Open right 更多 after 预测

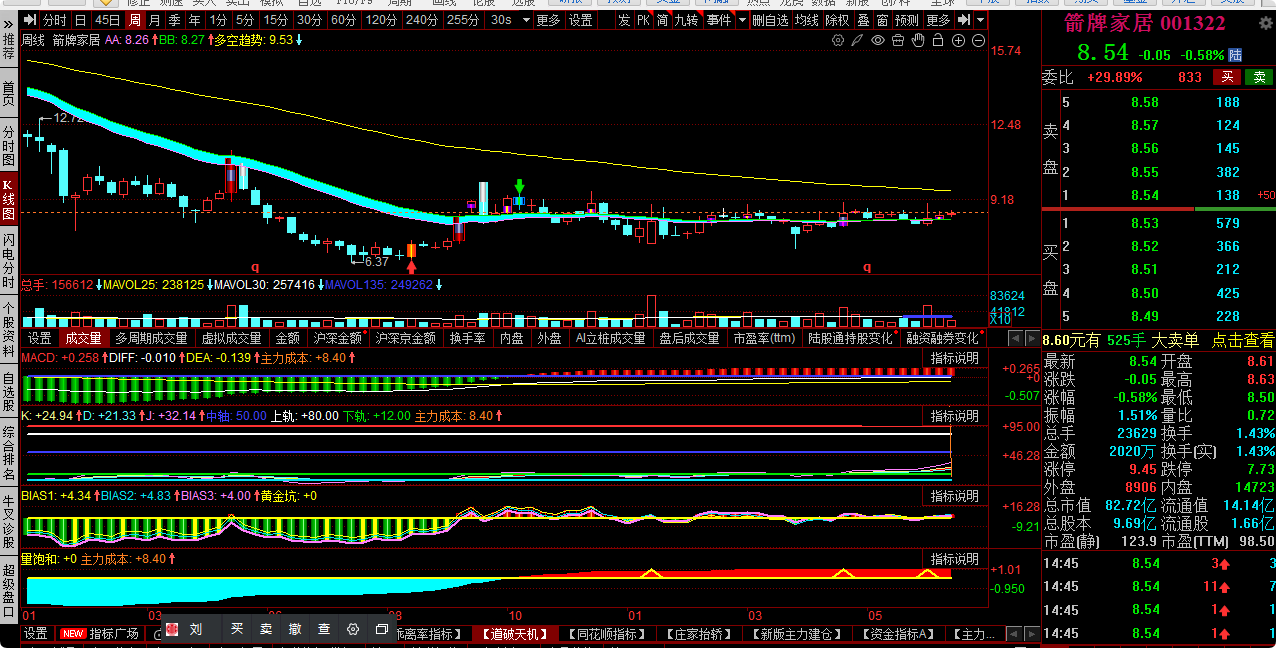(x=938, y=20)
